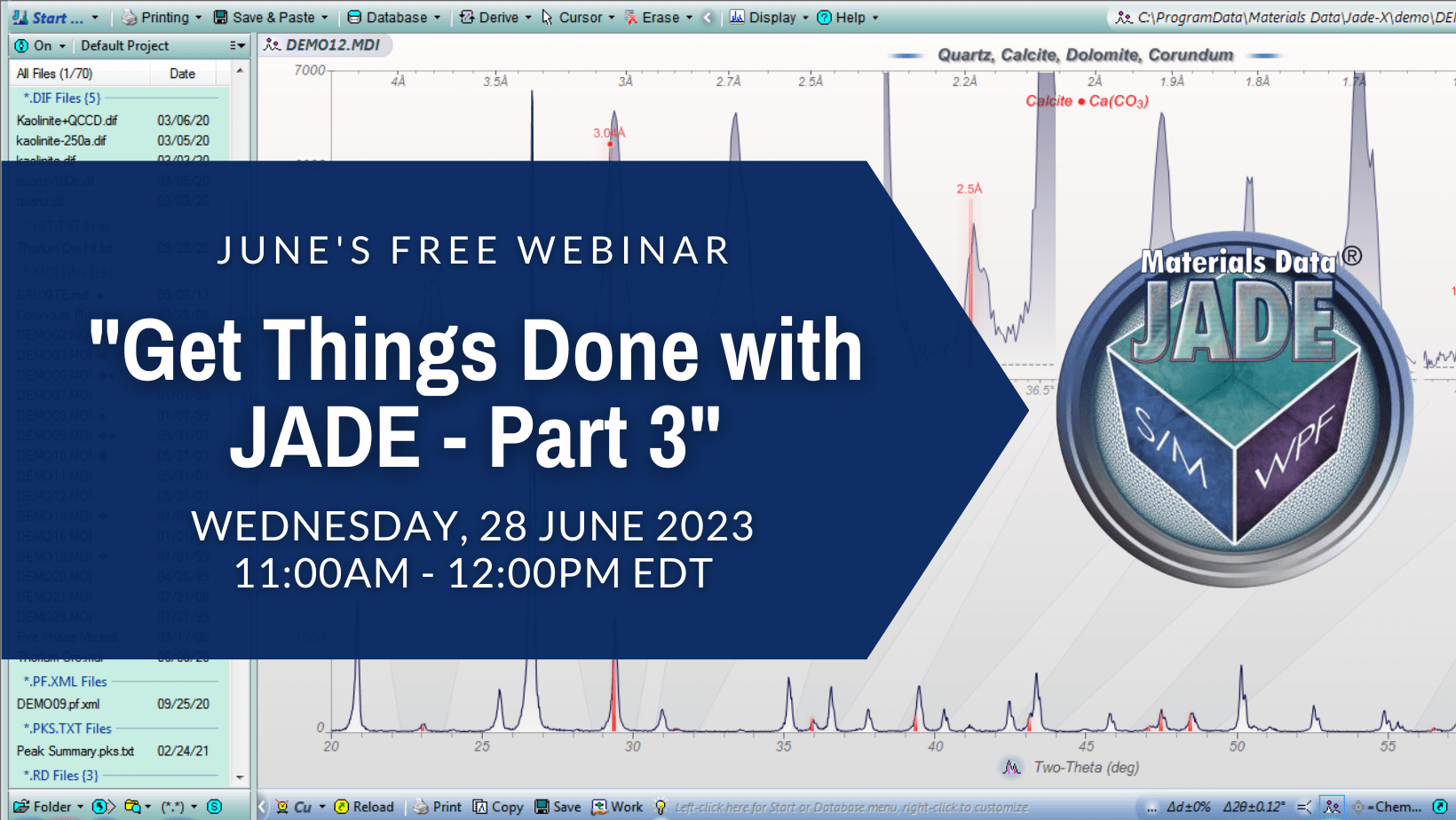Toggle the On project switch icon
Viewport: 1456px width, 820px height.
click(21, 45)
